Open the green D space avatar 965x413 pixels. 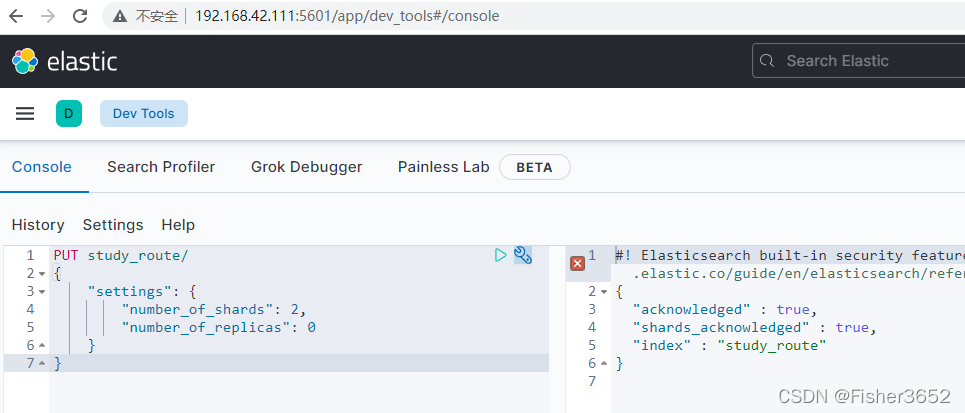click(69, 113)
